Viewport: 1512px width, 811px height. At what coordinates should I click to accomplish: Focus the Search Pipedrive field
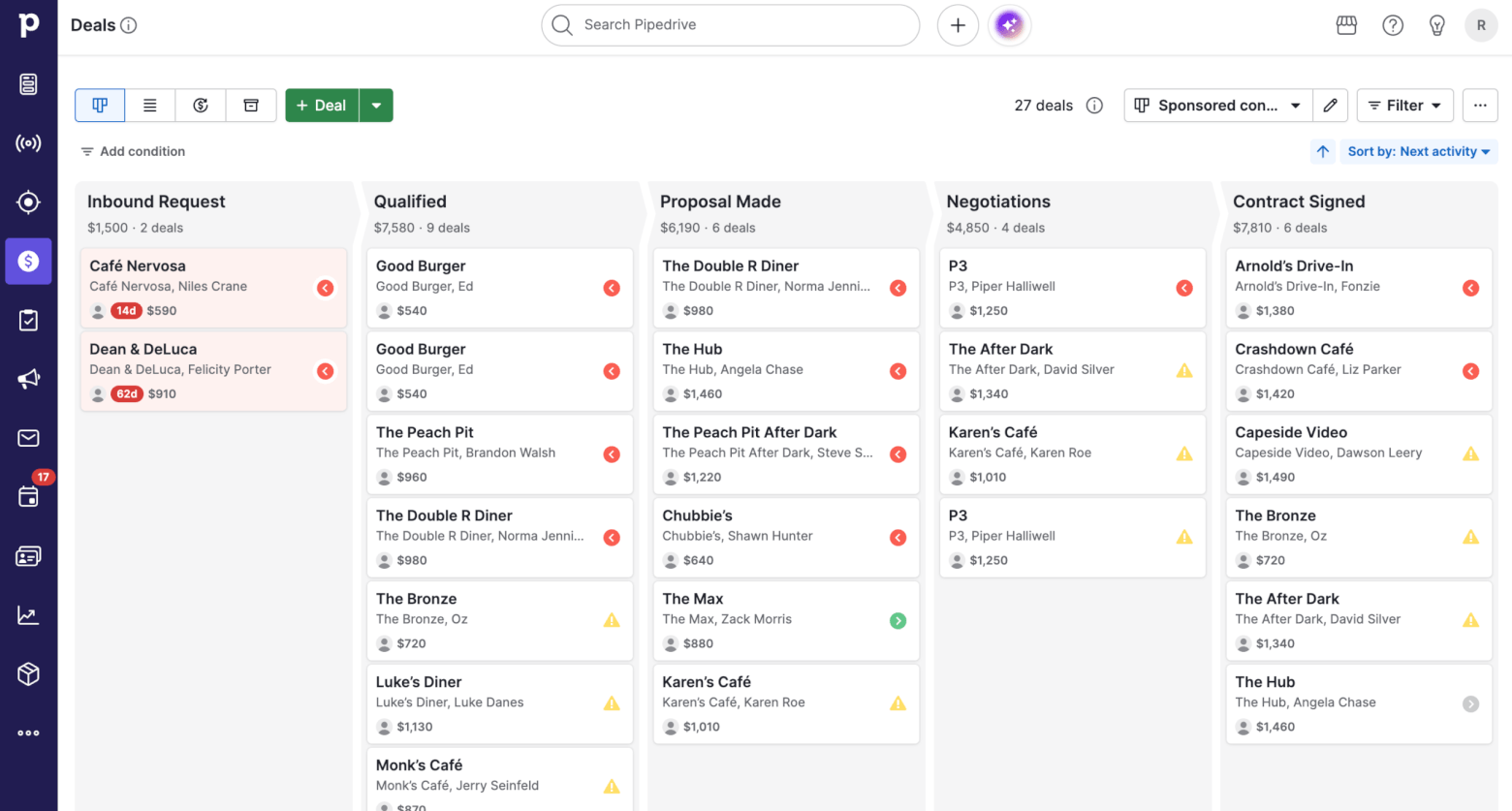click(730, 25)
